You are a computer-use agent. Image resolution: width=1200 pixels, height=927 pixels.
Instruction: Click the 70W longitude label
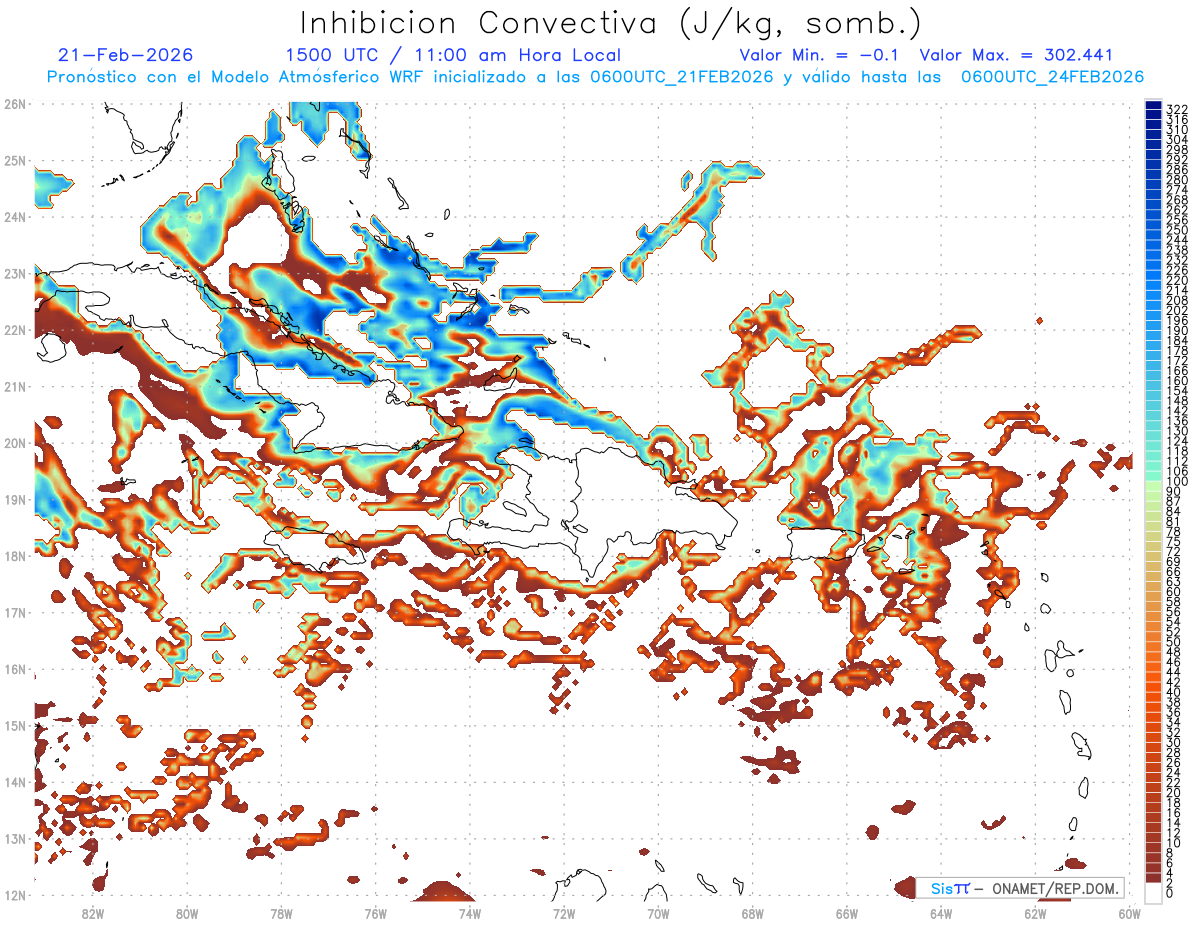[x=658, y=912]
